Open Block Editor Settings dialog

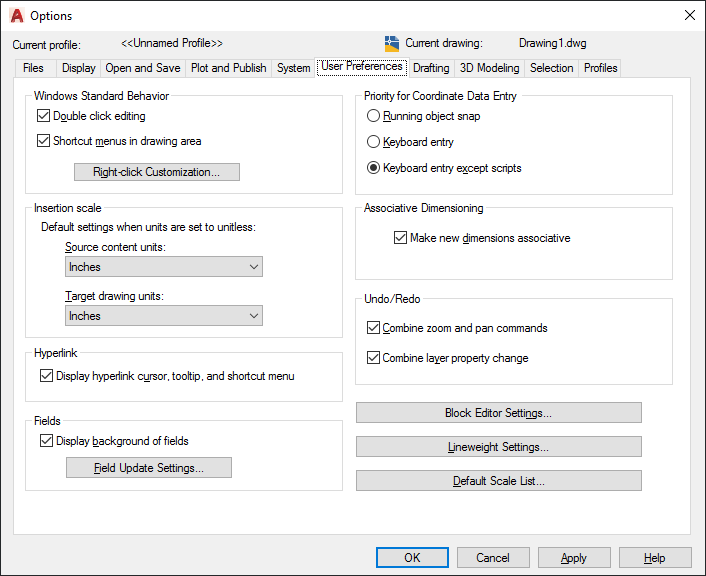tap(498, 413)
